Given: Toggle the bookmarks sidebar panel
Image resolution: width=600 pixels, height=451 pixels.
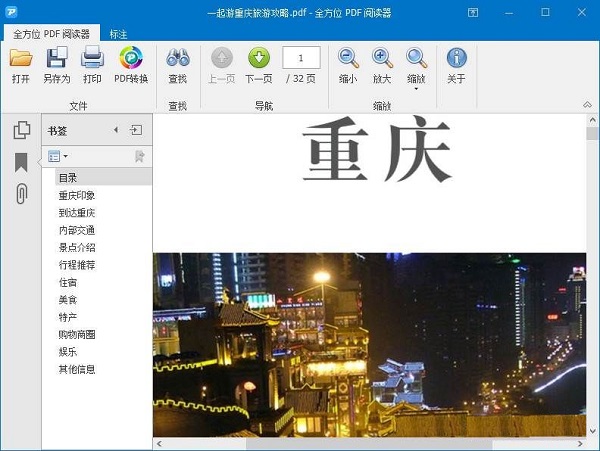Looking at the screenshot, I should (x=21, y=162).
